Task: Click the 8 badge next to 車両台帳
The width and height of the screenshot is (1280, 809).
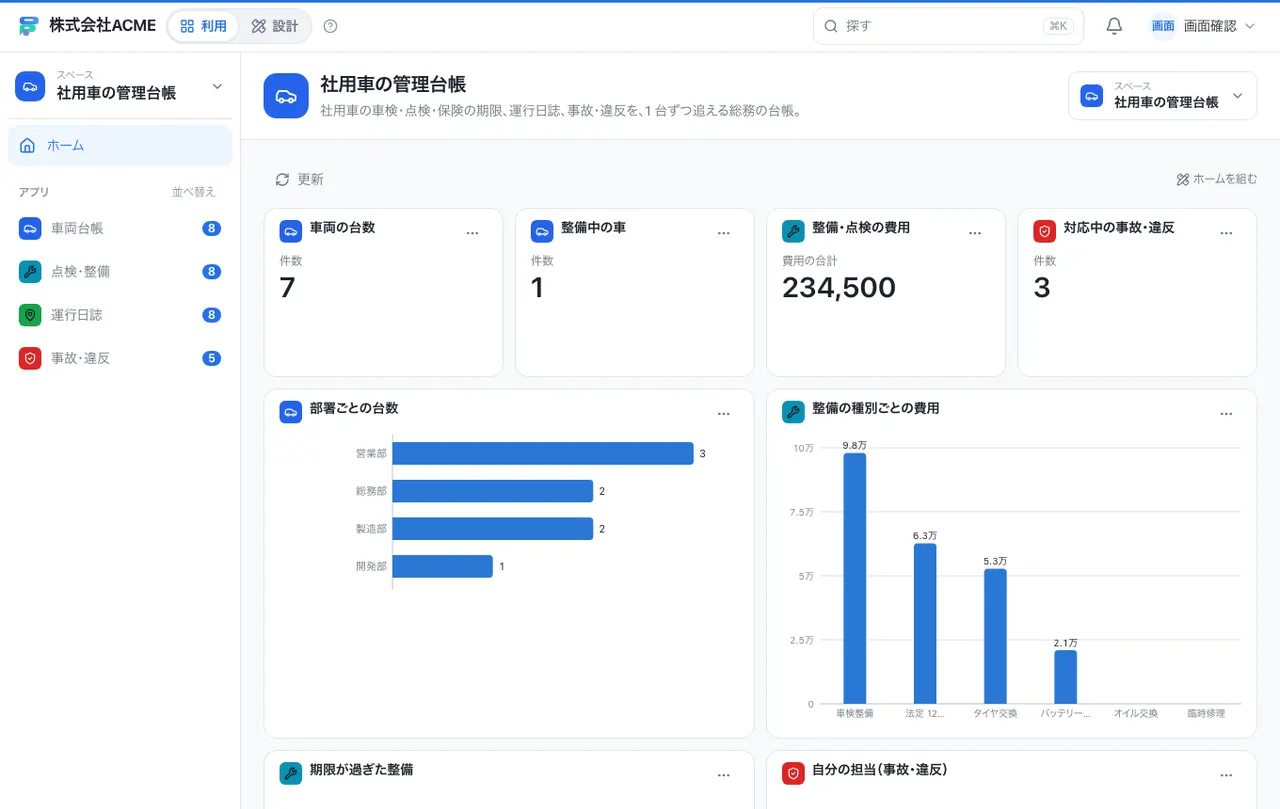Action: (x=211, y=228)
